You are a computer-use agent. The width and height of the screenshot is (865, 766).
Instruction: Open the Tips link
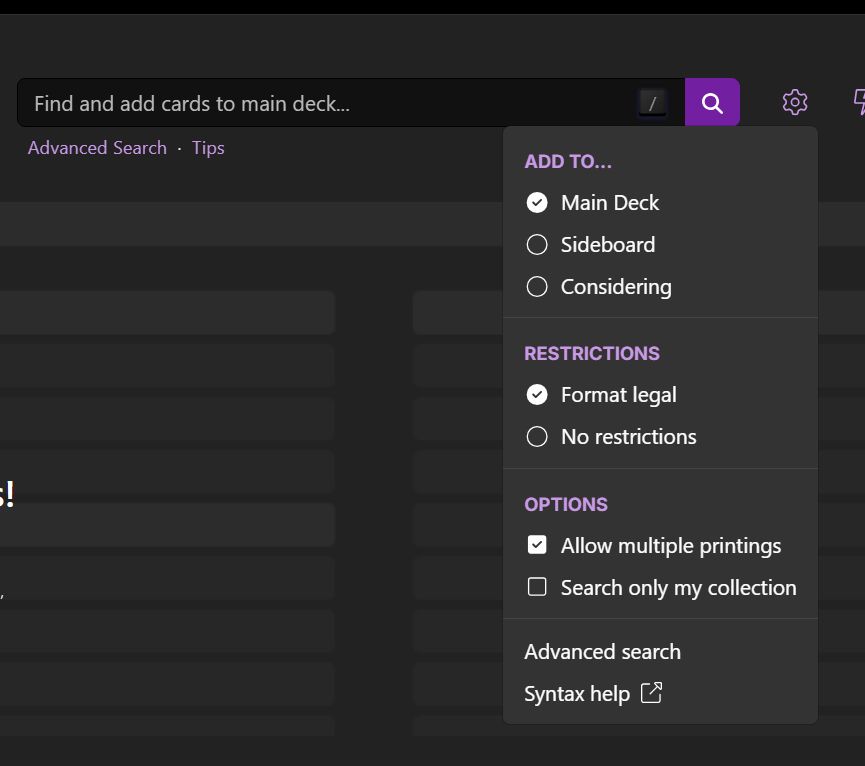pyautogui.click(x=208, y=148)
